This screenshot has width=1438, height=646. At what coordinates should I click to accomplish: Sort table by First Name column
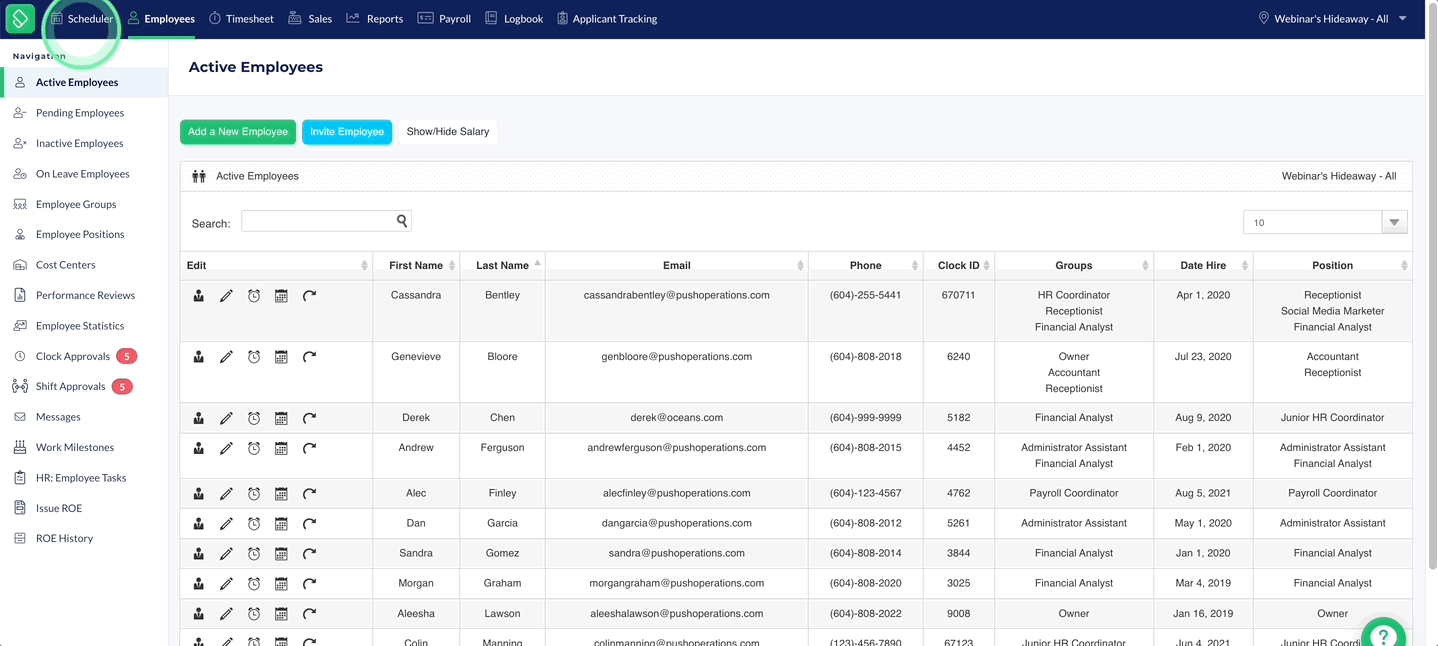click(416, 265)
